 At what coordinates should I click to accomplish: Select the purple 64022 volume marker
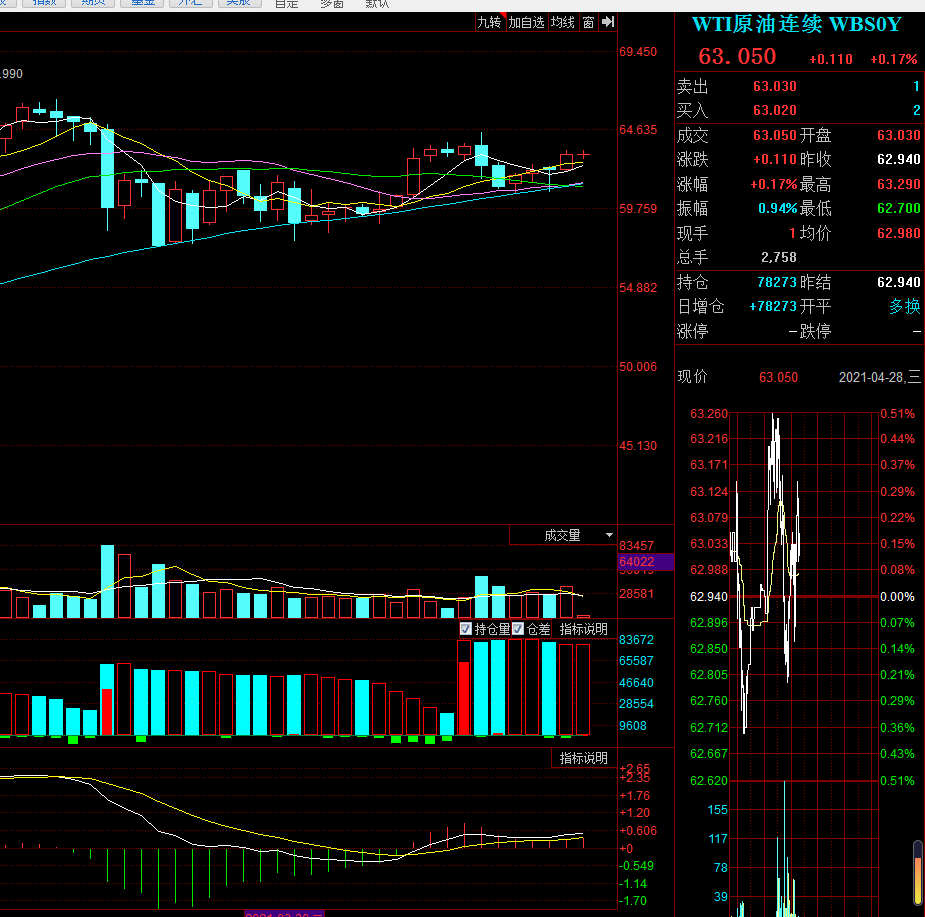[645, 562]
